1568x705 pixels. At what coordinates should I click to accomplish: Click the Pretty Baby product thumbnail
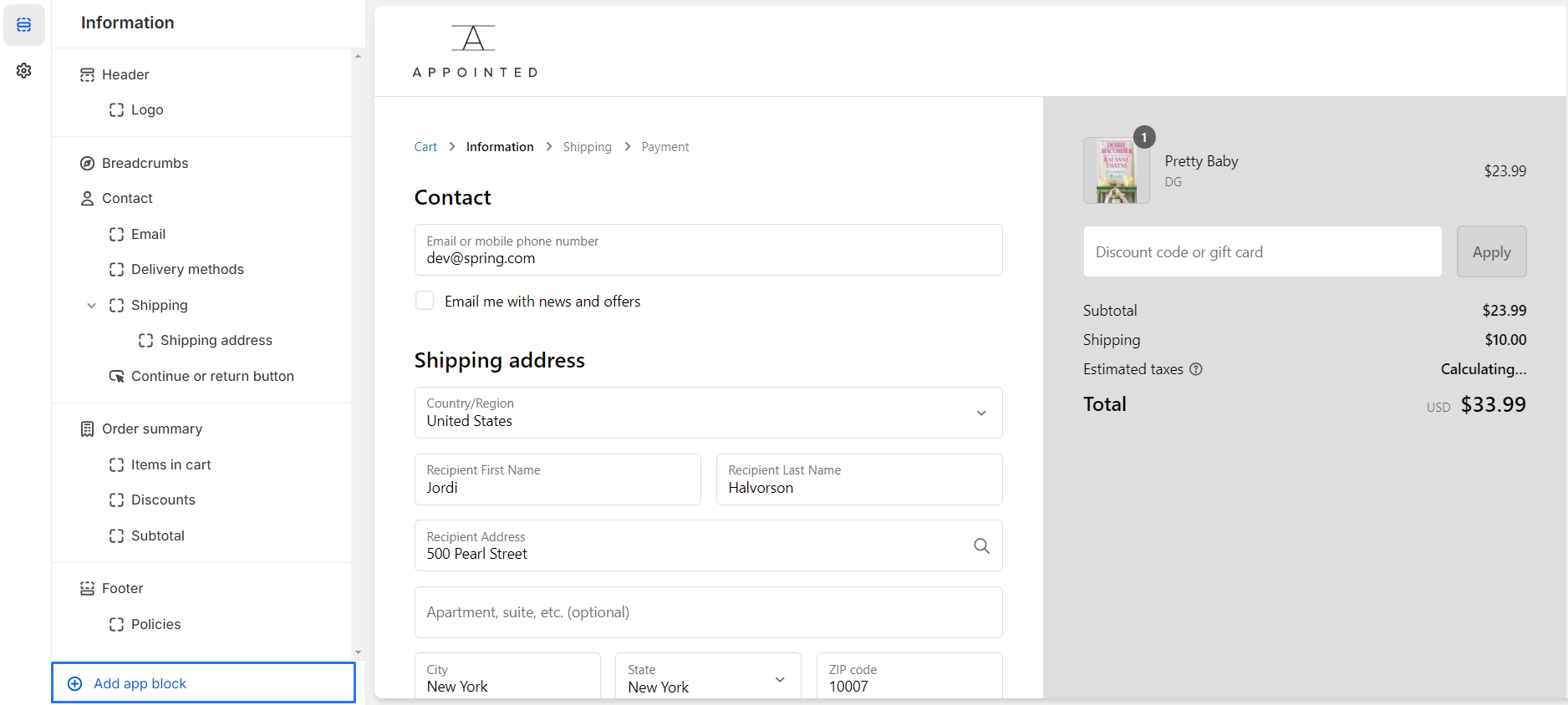1116,170
